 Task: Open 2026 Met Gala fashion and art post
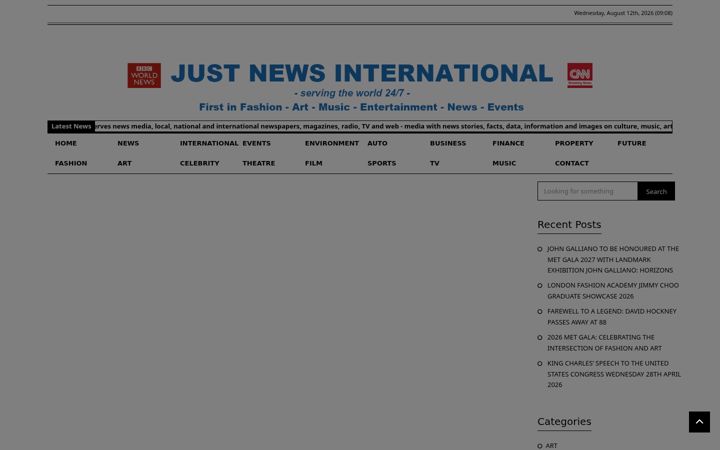(604, 343)
